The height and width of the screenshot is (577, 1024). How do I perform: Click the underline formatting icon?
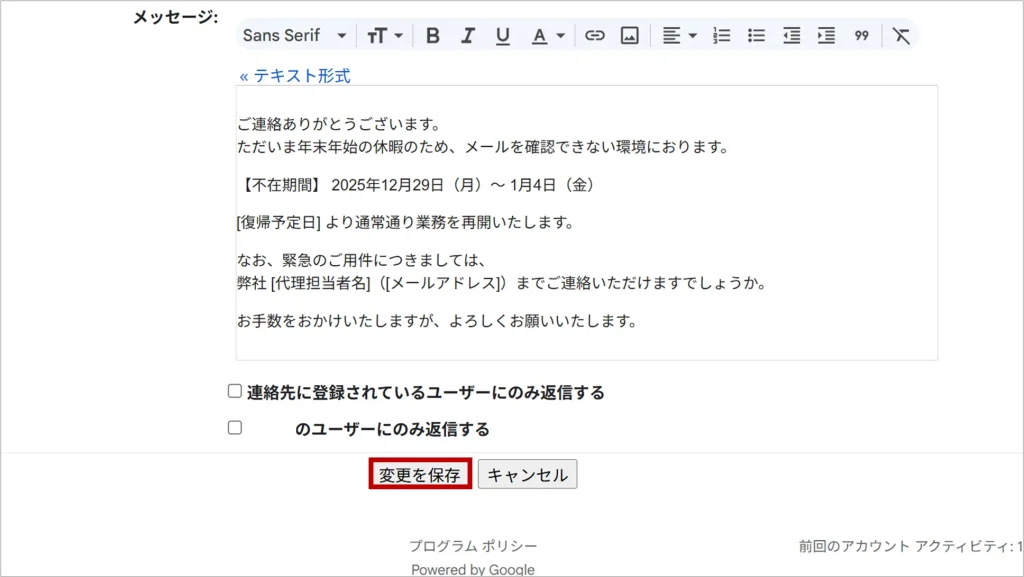[502, 36]
